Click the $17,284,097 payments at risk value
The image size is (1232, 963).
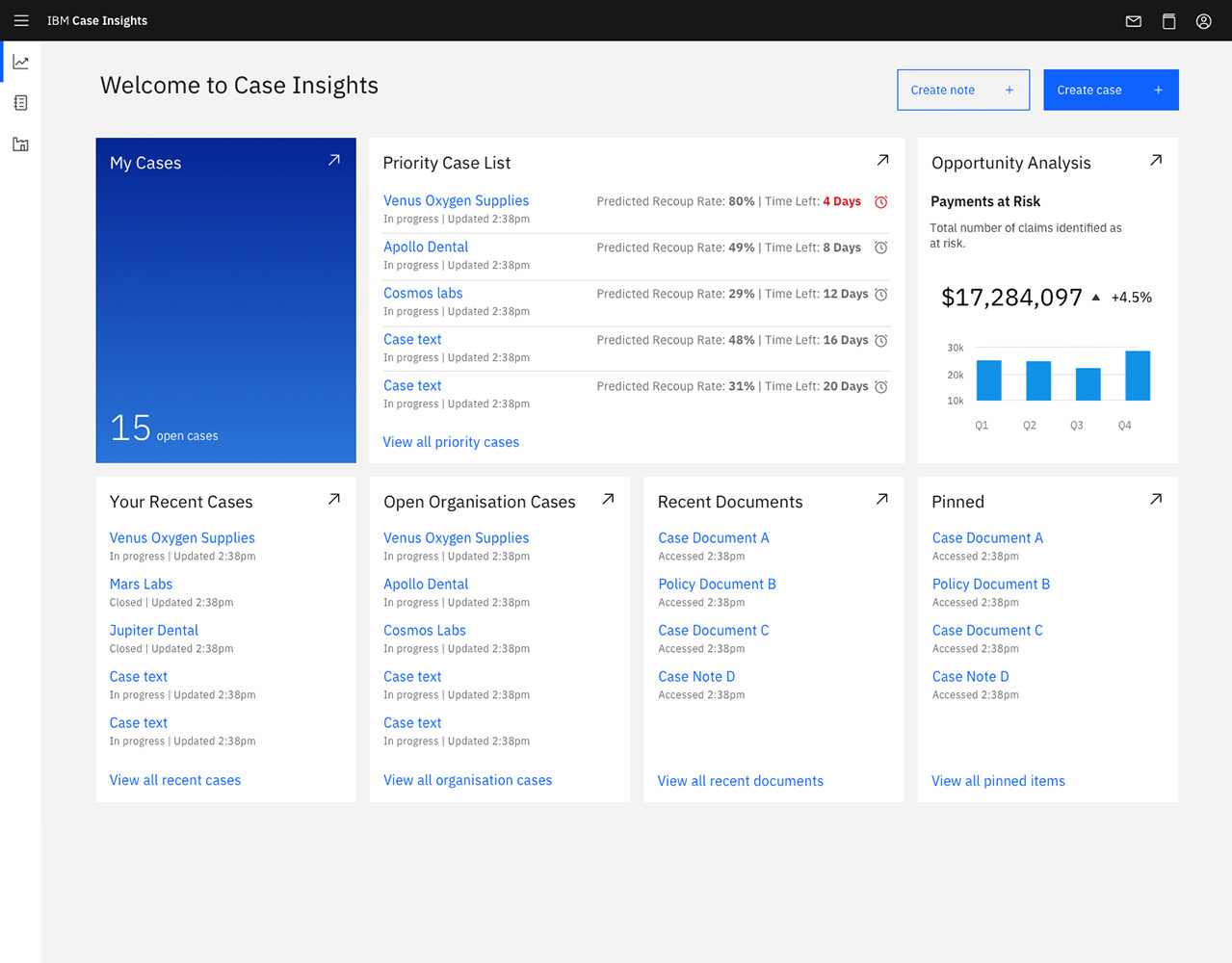click(1011, 298)
